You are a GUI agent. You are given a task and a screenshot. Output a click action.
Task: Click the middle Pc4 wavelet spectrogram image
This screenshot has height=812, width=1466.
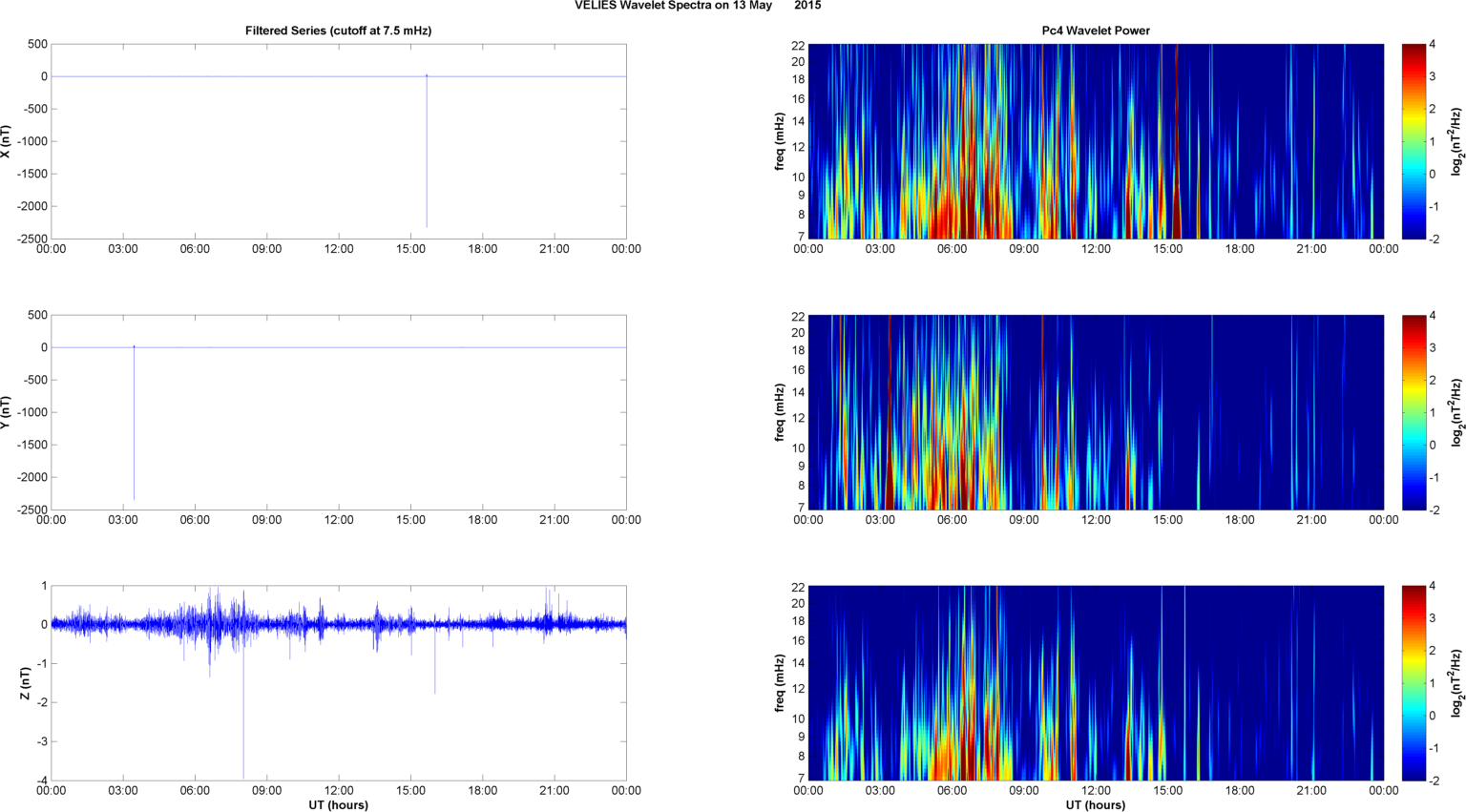click(x=1095, y=412)
